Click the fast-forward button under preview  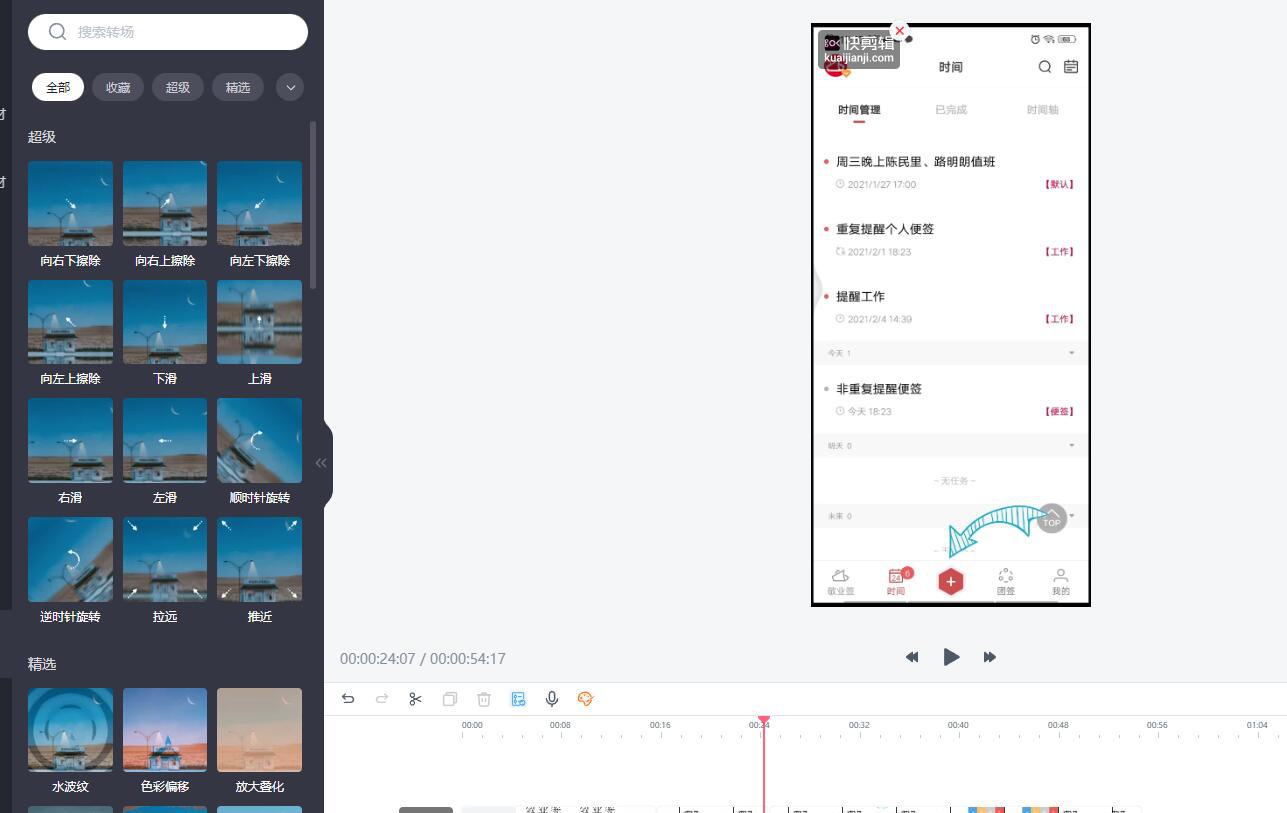990,657
